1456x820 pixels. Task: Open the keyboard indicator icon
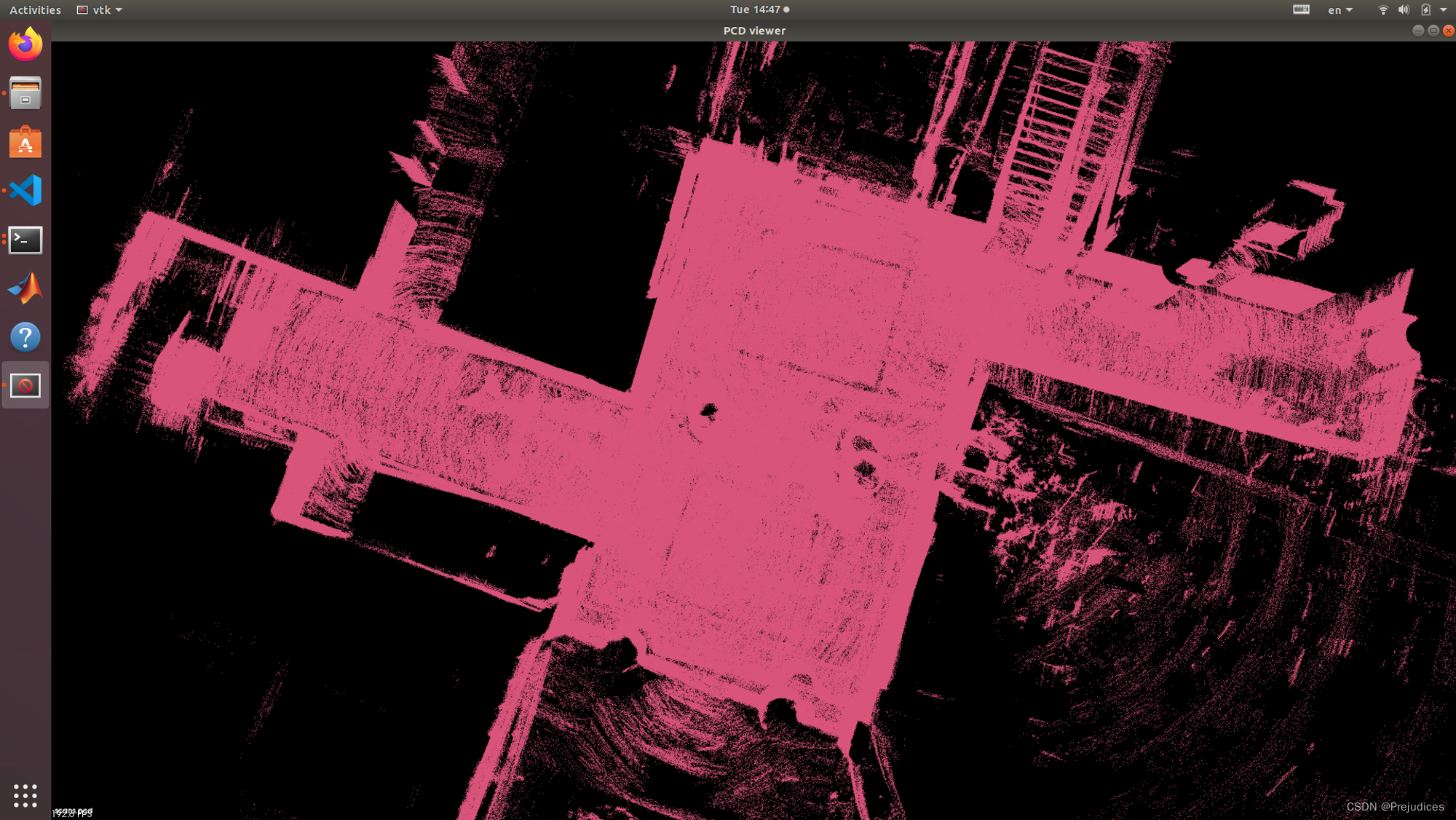pyautogui.click(x=1301, y=9)
